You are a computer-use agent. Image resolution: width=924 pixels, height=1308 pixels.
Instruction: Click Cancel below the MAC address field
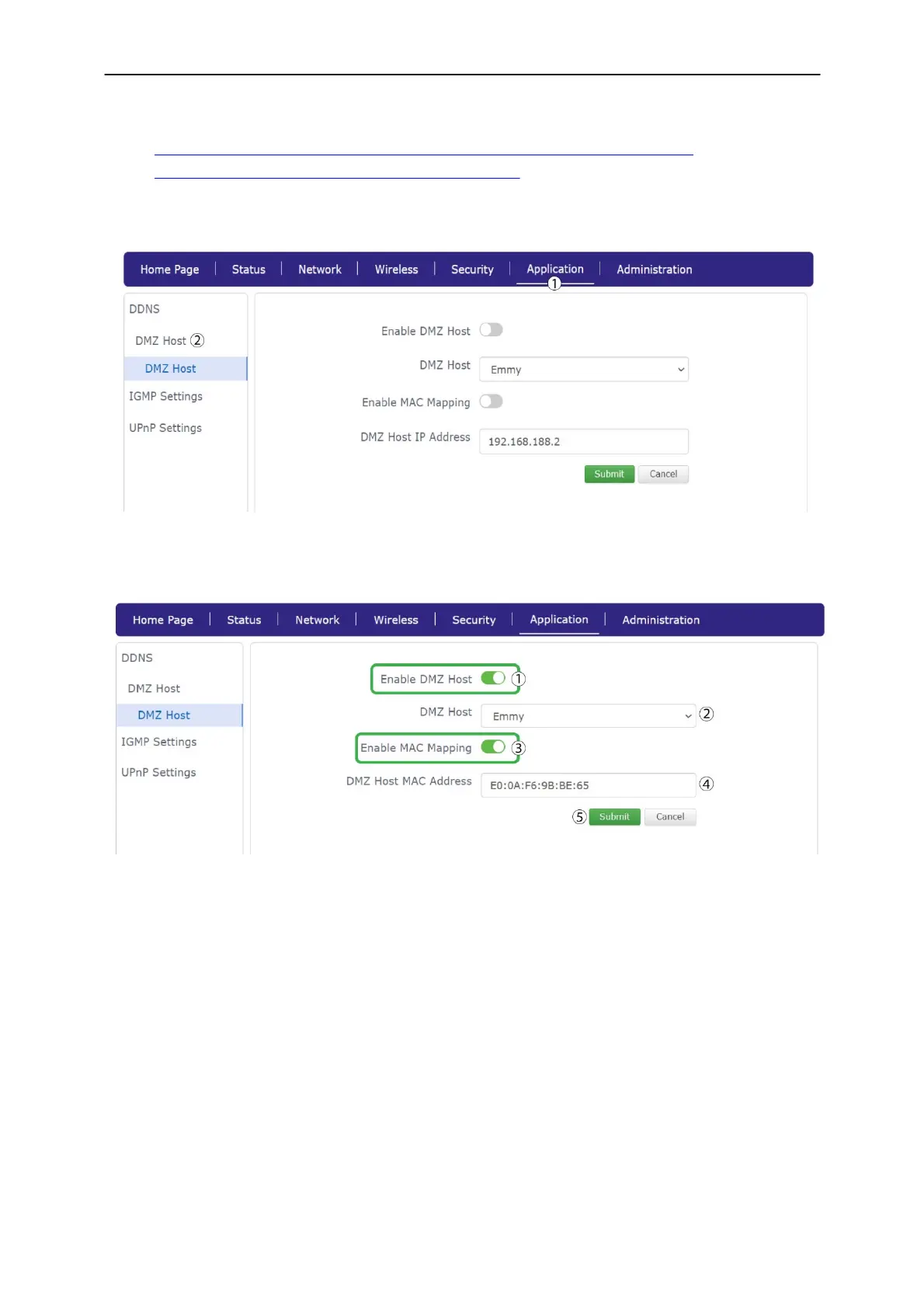pyautogui.click(x=670, y=816)
